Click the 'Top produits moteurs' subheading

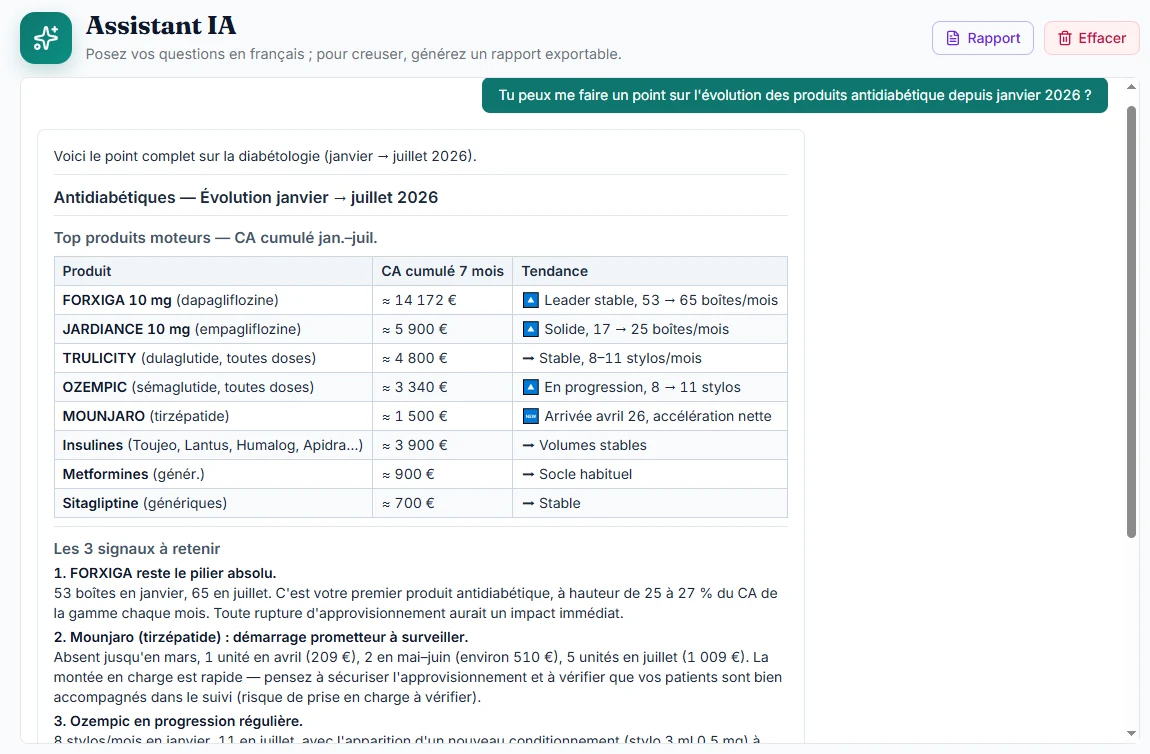click(215, 238)
